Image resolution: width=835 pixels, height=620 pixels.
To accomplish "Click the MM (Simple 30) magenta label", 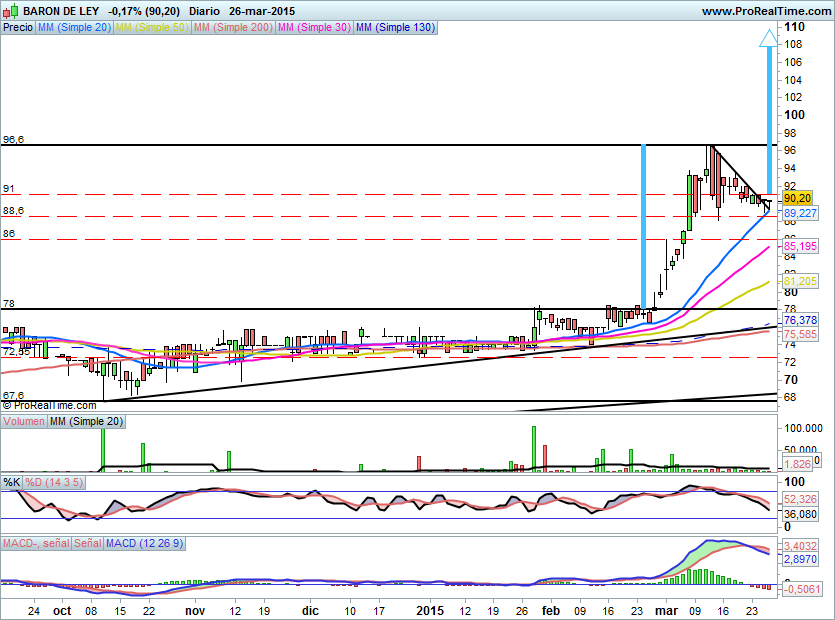I will (313, 27).
